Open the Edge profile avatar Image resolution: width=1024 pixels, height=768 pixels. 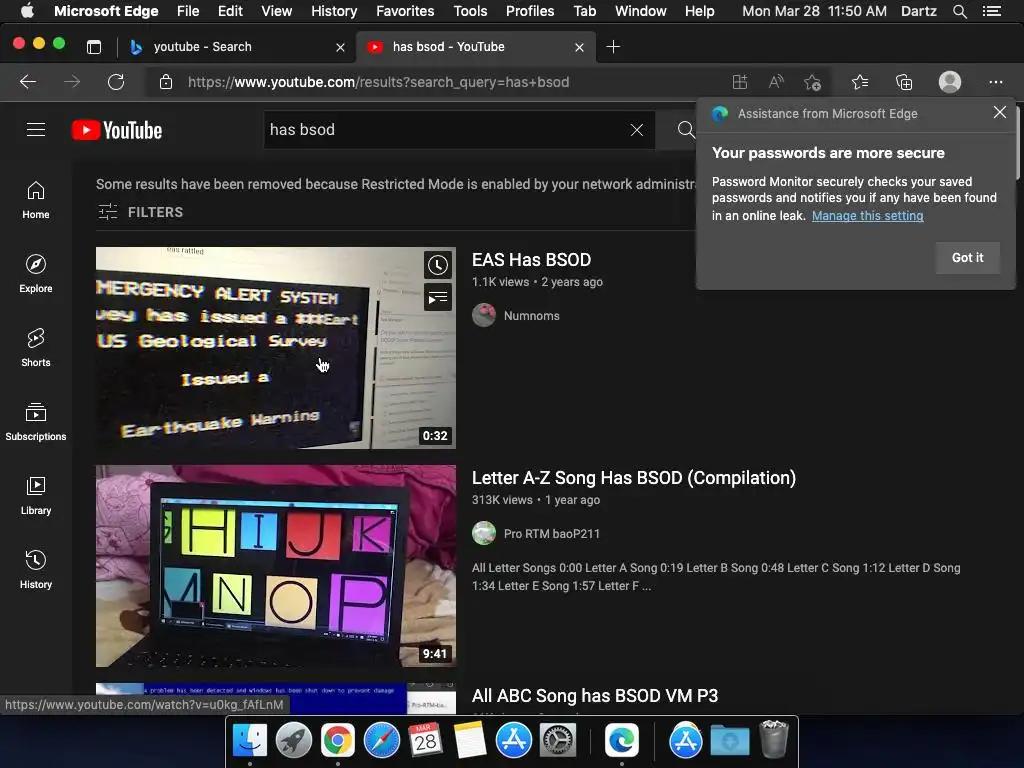pos(950,82)
